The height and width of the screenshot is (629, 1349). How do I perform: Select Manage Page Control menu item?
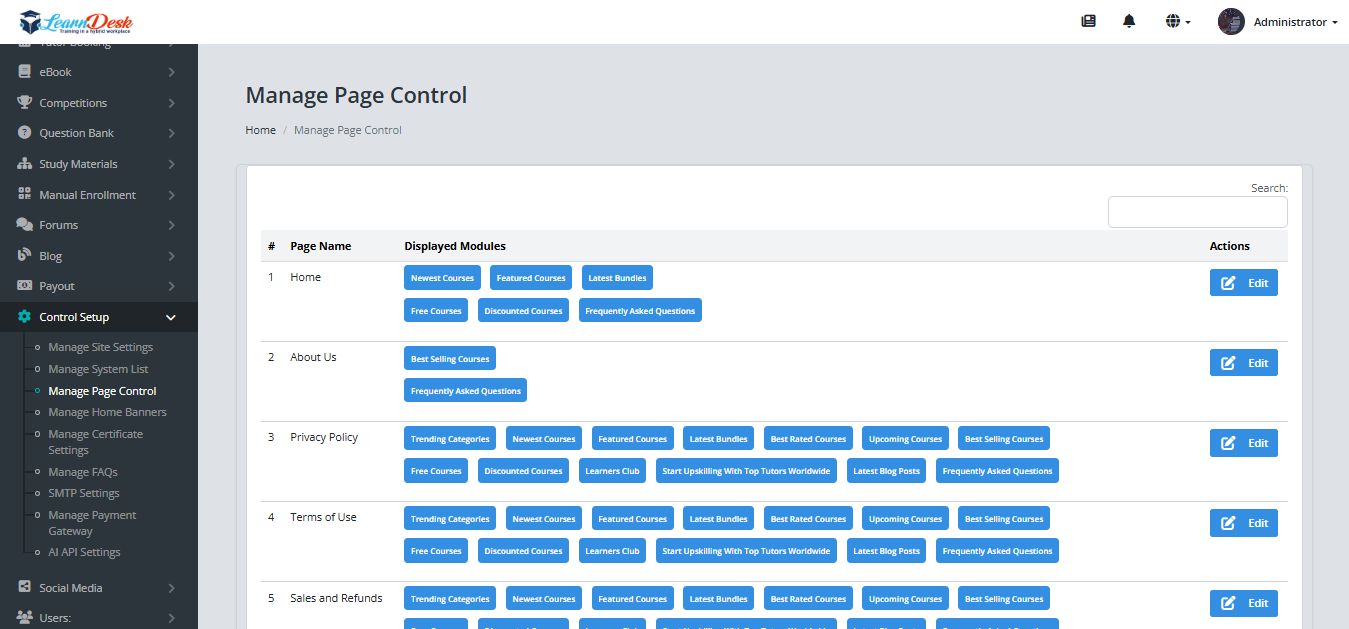(x=102, y=391)
